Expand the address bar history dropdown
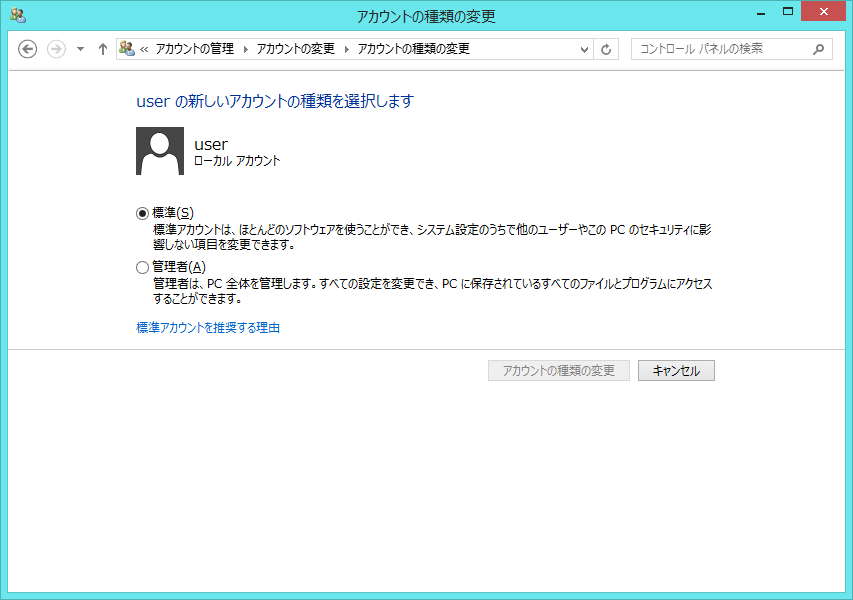The width and height of the screenshot is (853, 600). [x=585, y=49]
